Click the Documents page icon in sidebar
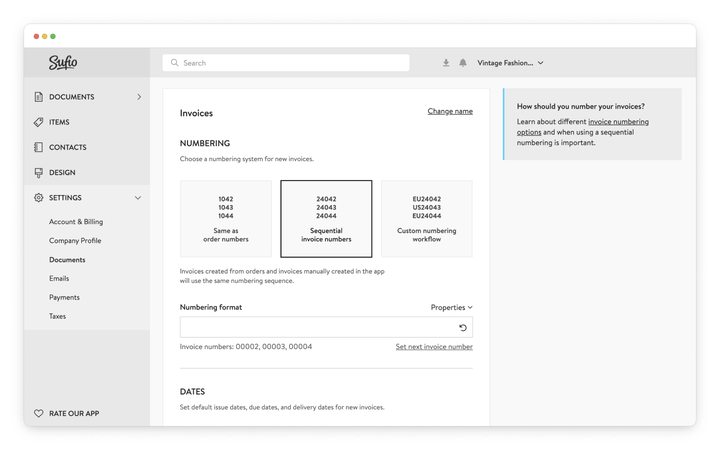The height and width of the screenshot is (450, 720). pos(39,97)
